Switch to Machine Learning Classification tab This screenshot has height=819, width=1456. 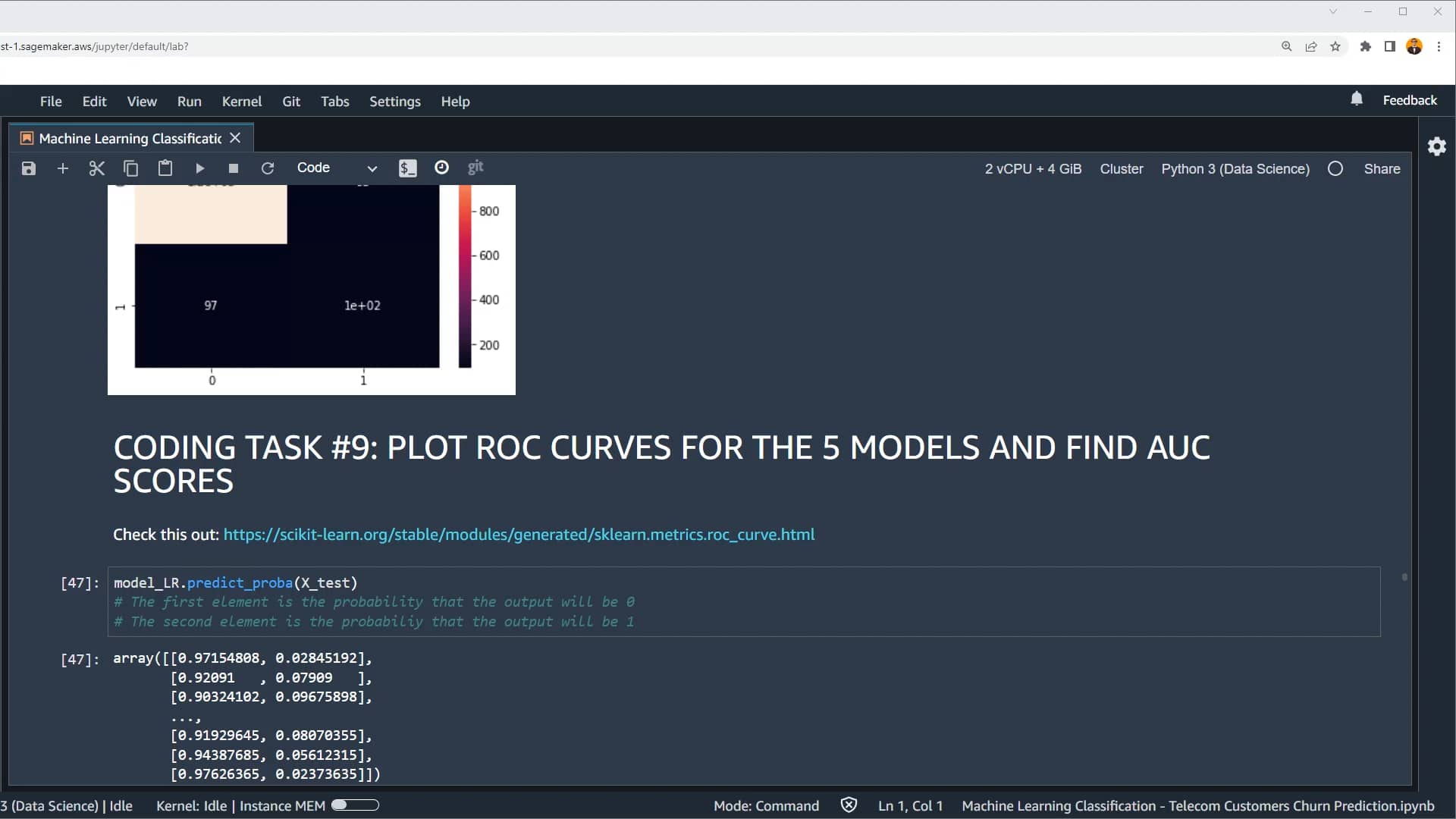[x=125, y=138]
